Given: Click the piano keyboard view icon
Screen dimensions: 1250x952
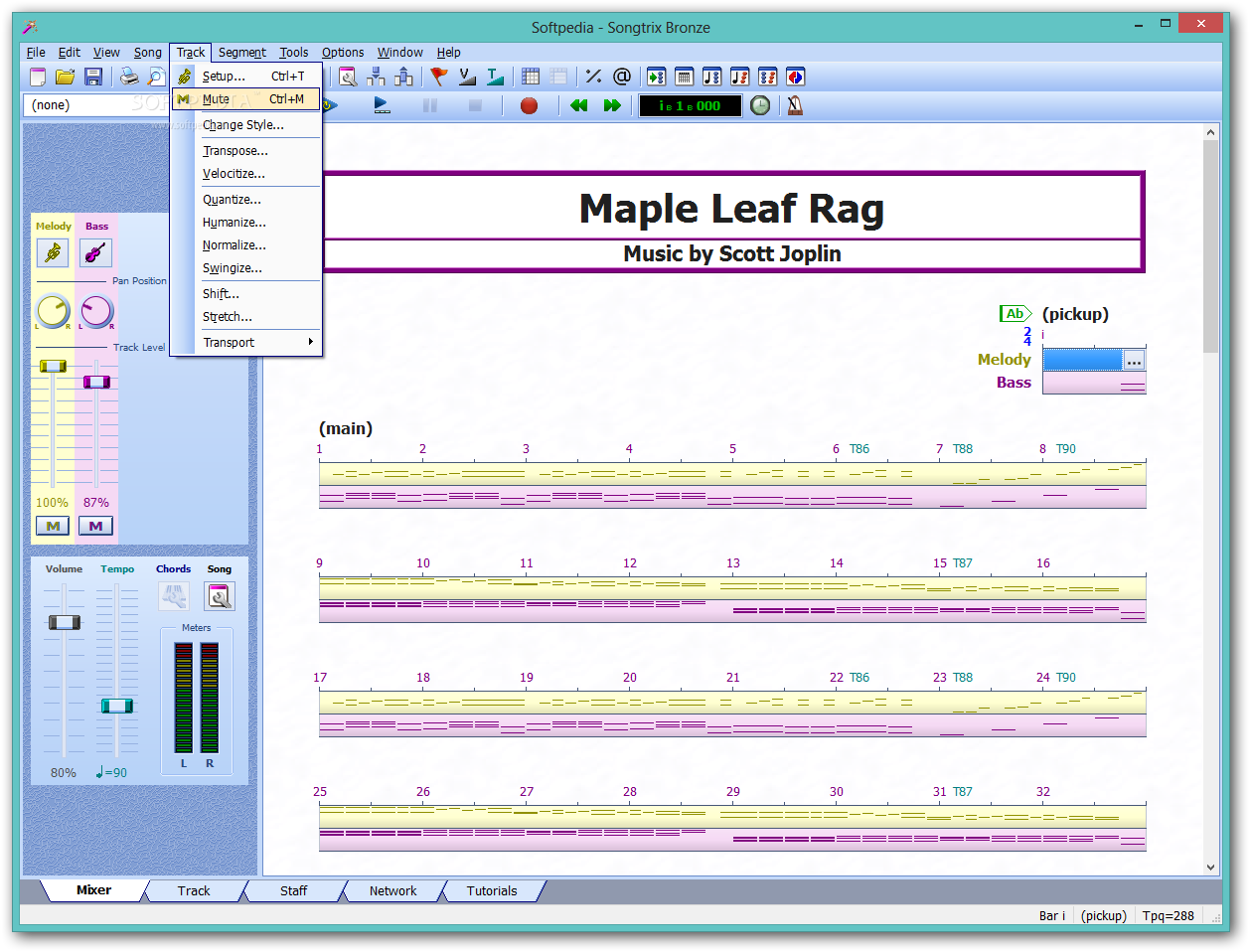Looking at the screenshot, I should 684,77.
